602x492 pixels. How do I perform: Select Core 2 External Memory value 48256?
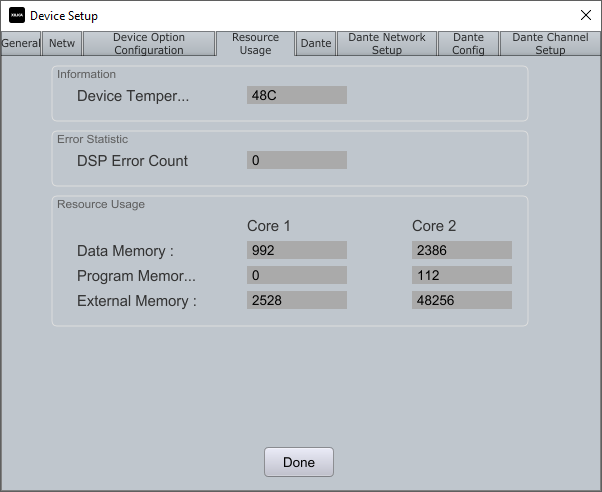click(462, 300)
